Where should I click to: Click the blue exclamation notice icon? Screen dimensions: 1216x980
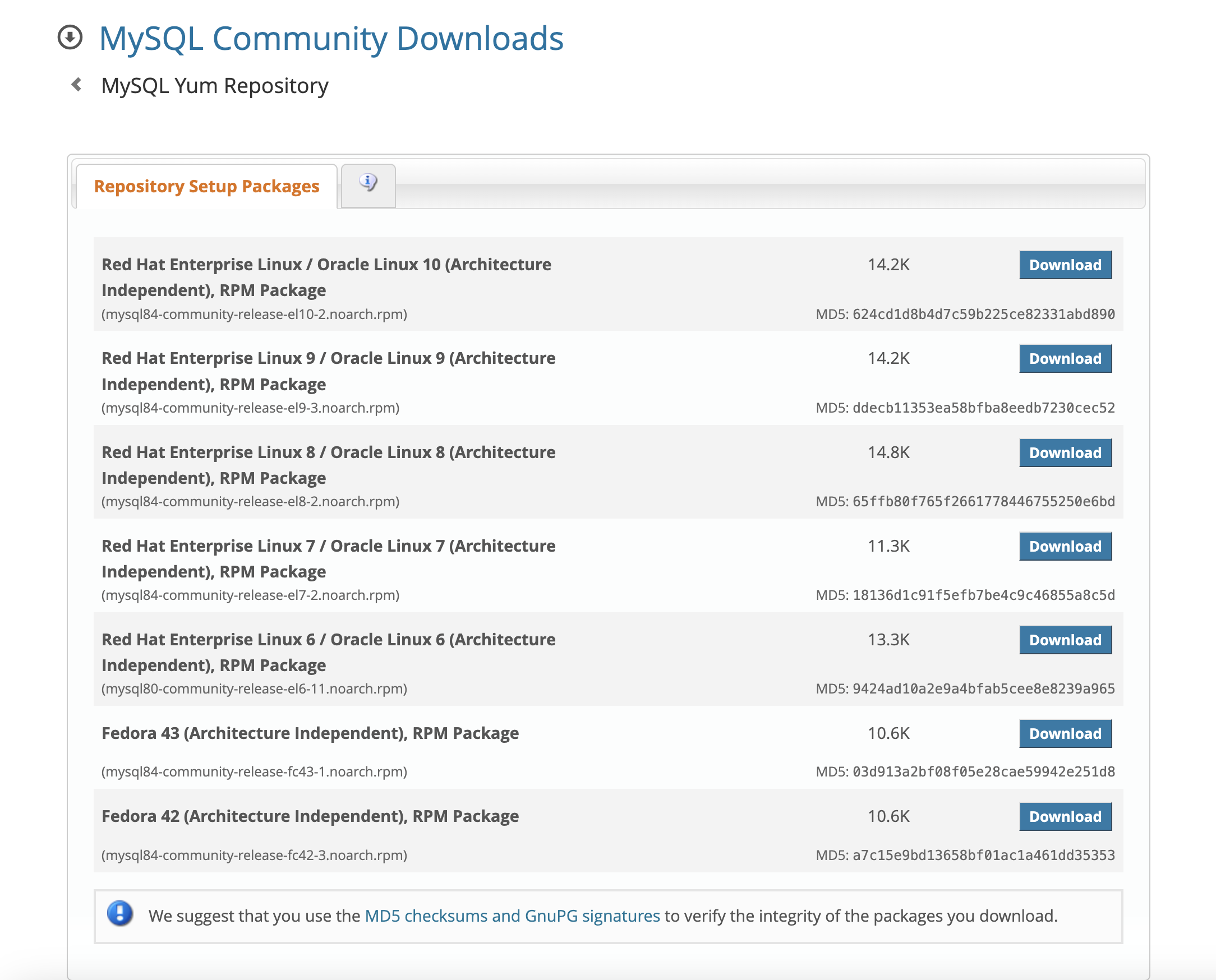(x=119, y=913)
